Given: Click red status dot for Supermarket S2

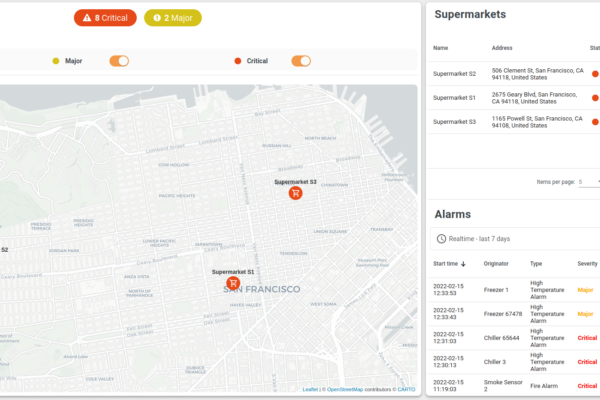Looking at the screenshot, I should pyautogui.click(x=595, y=73).
